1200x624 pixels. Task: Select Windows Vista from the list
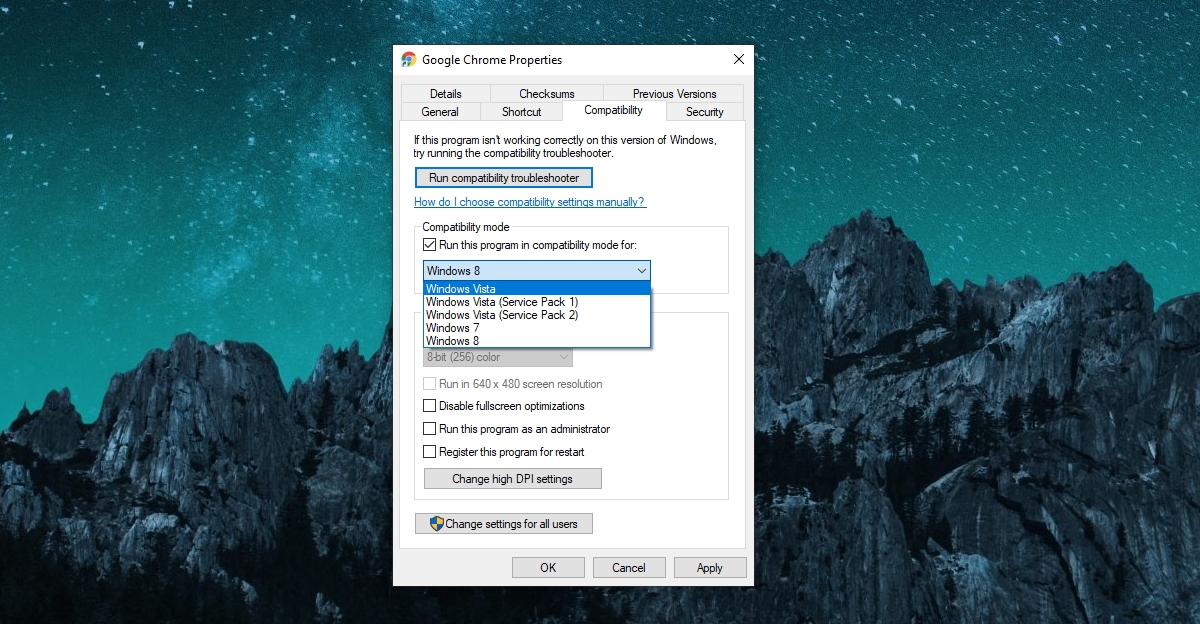pyautogui.click(x=537, y=289)
